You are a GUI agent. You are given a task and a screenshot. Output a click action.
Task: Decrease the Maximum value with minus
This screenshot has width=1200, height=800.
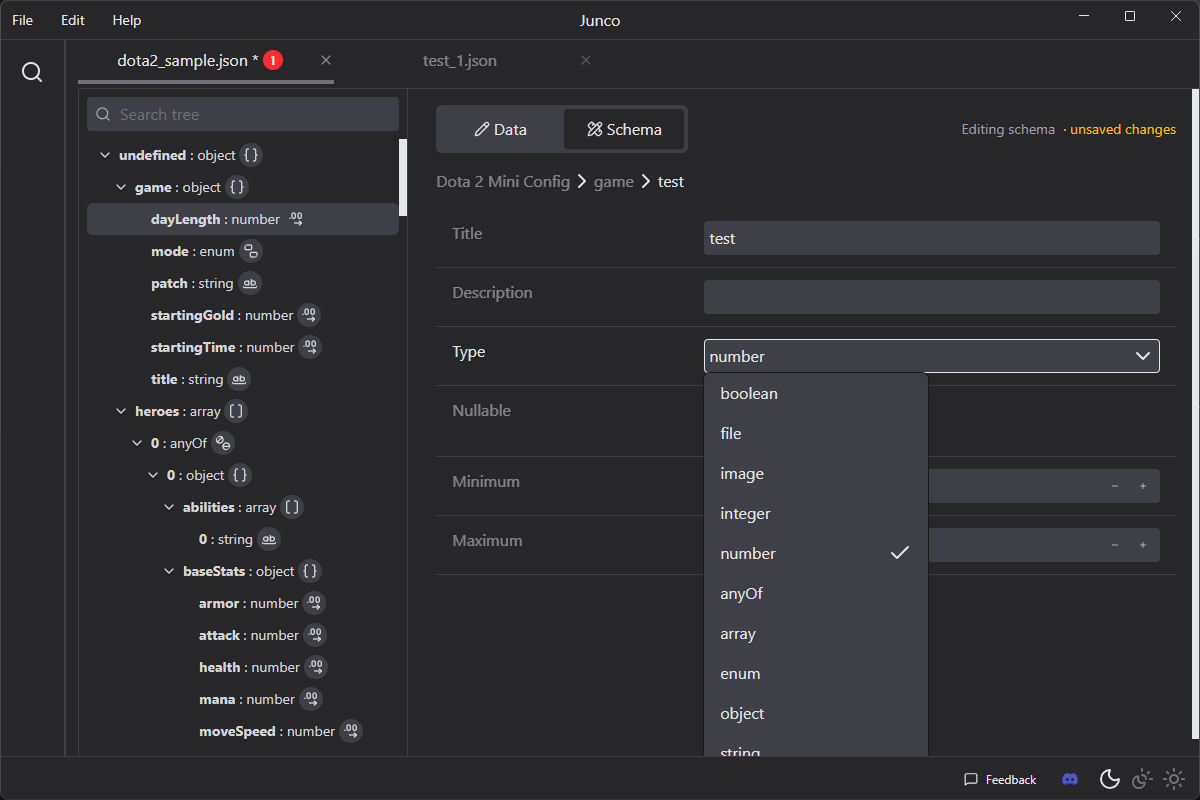coord(1115,545)
